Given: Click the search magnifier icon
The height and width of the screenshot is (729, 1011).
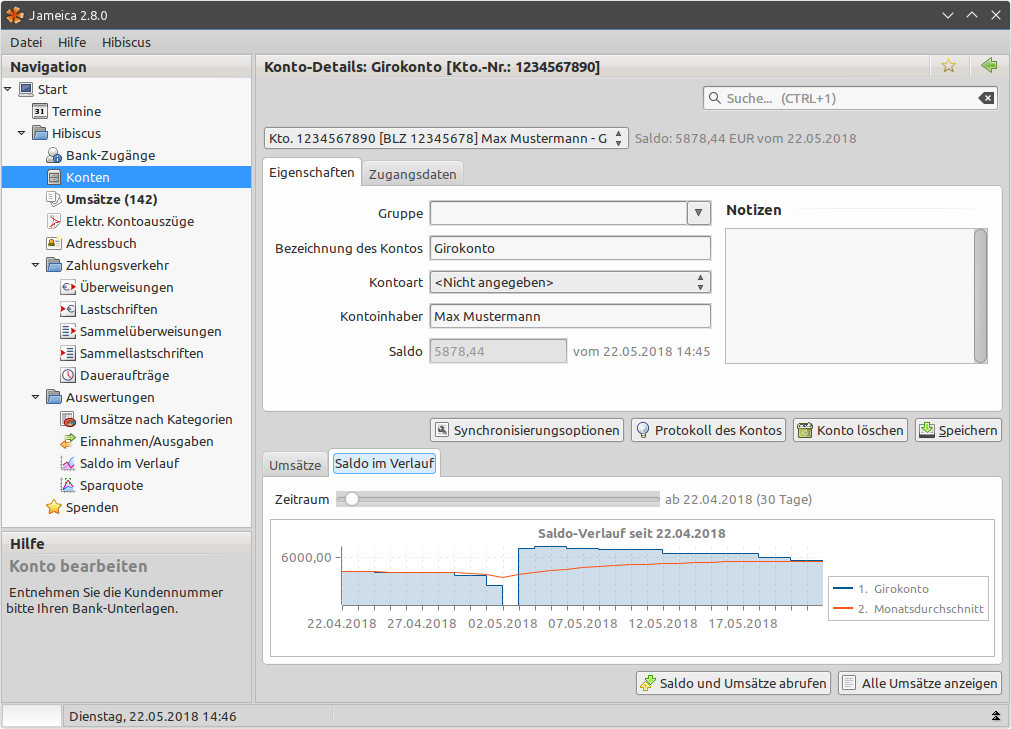Looking at the screenshot, I should pyautogui.click(x=714, y=98).
